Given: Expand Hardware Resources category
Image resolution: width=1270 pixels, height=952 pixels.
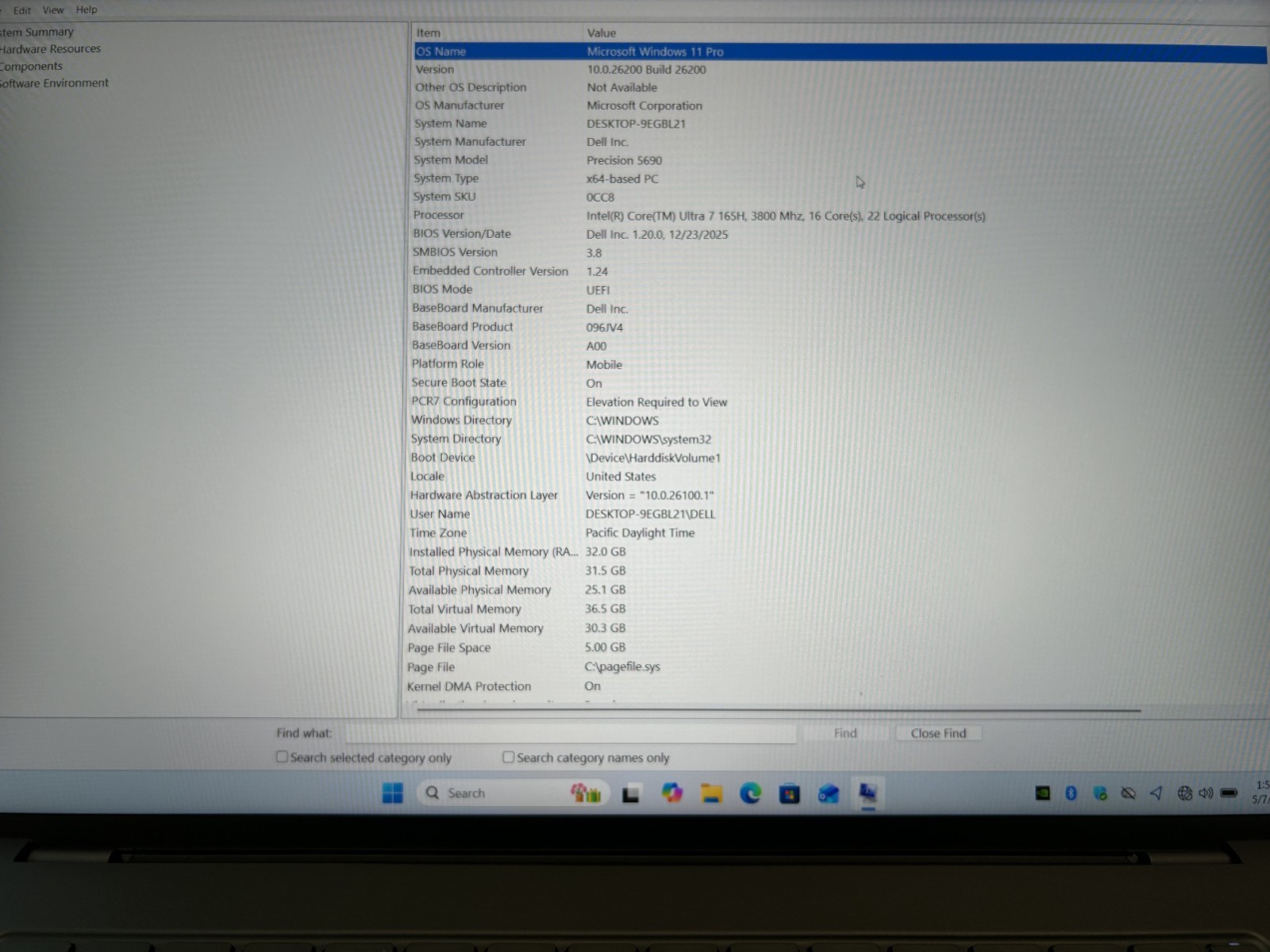Looking at the screenshot, I should (x=50, y=48).
